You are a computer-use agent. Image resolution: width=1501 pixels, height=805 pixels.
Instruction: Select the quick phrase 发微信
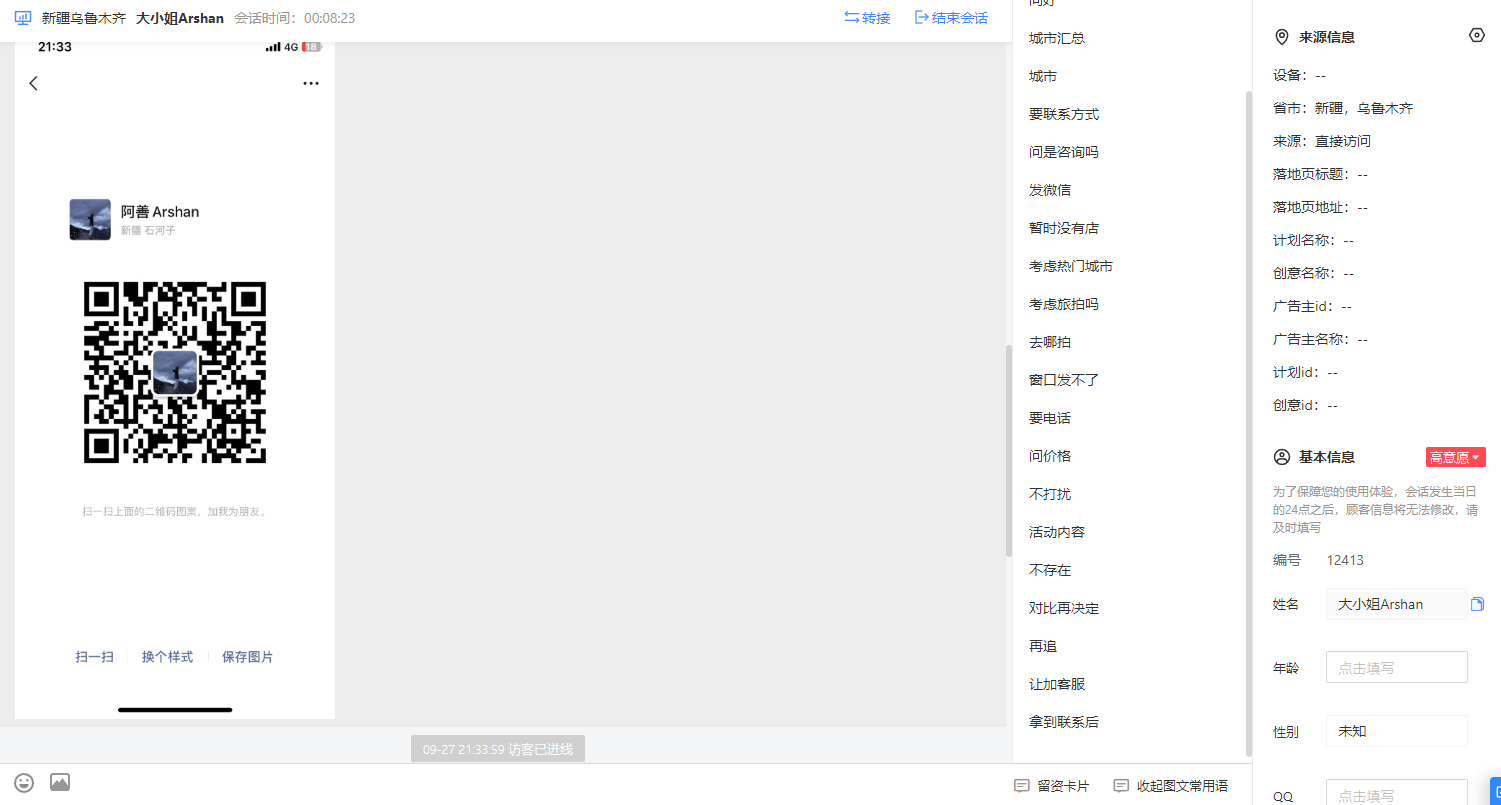[x=1050, y=190]
